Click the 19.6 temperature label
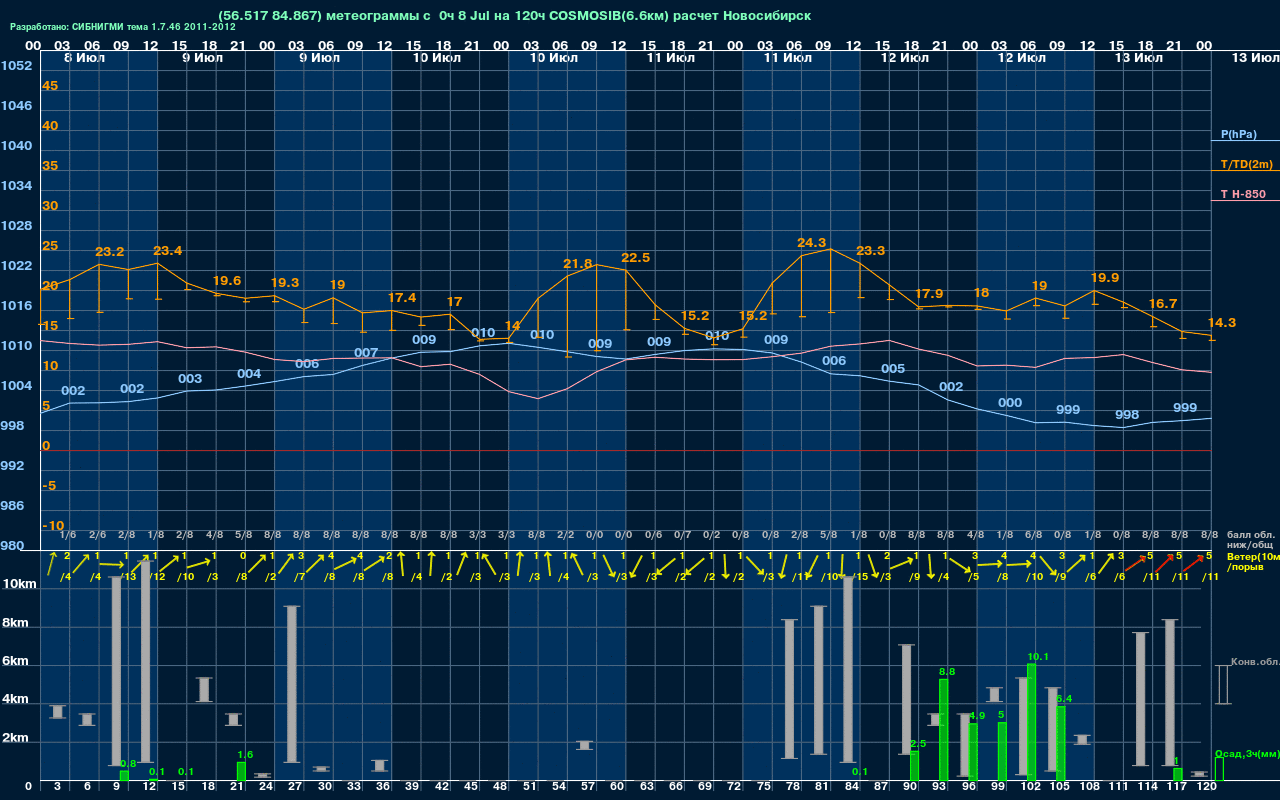 coord(227,281)
